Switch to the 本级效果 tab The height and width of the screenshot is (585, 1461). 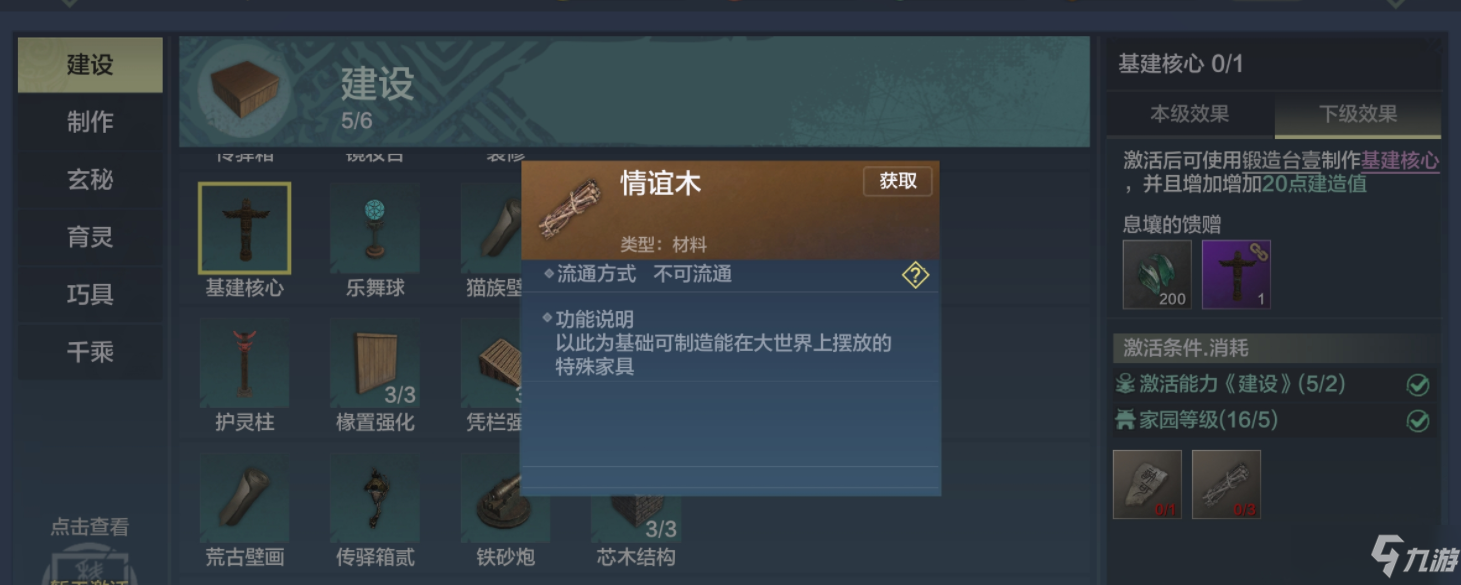click(1189, 114)
